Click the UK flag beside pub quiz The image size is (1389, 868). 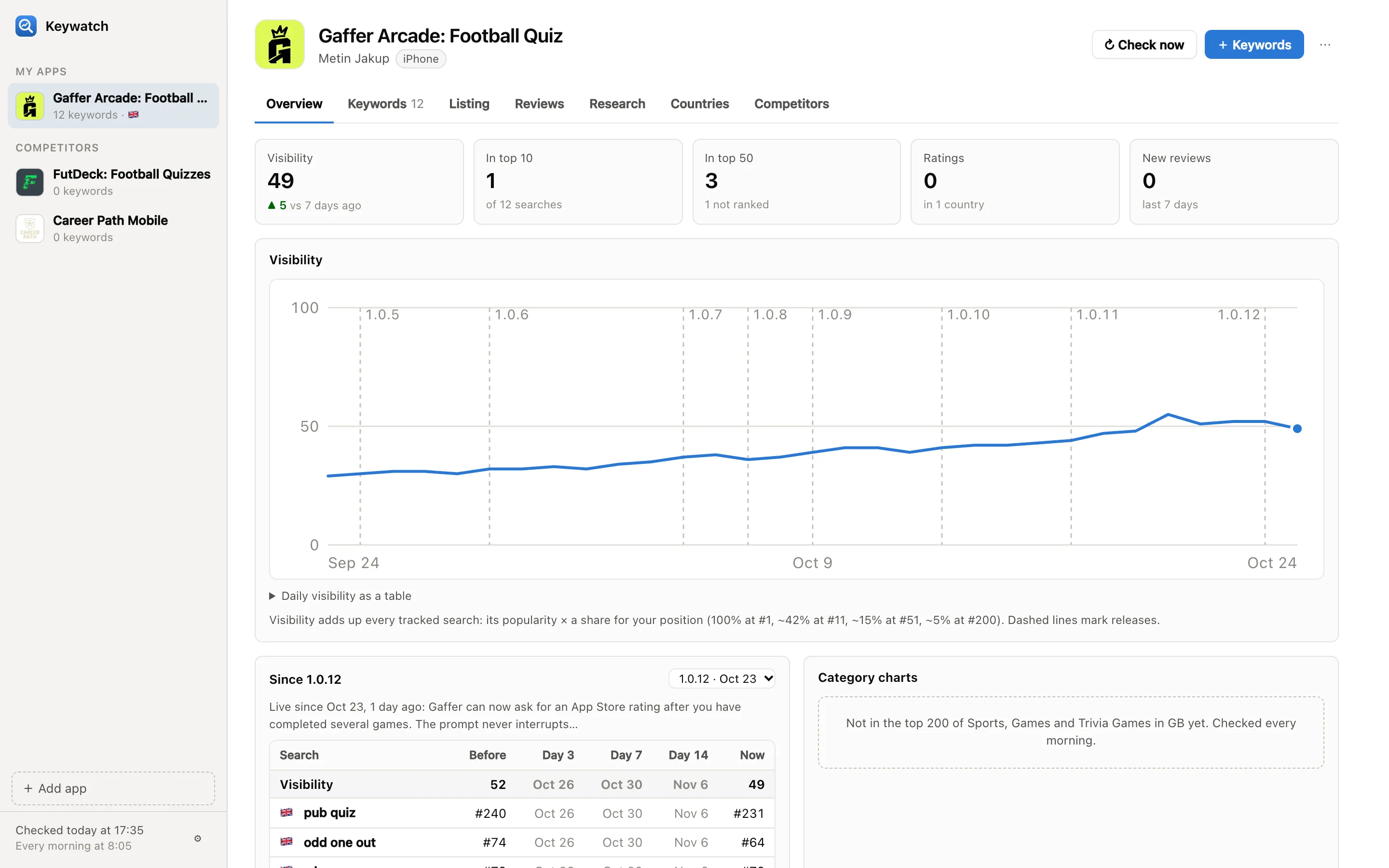pyautogui.click(x=286, y=813)
